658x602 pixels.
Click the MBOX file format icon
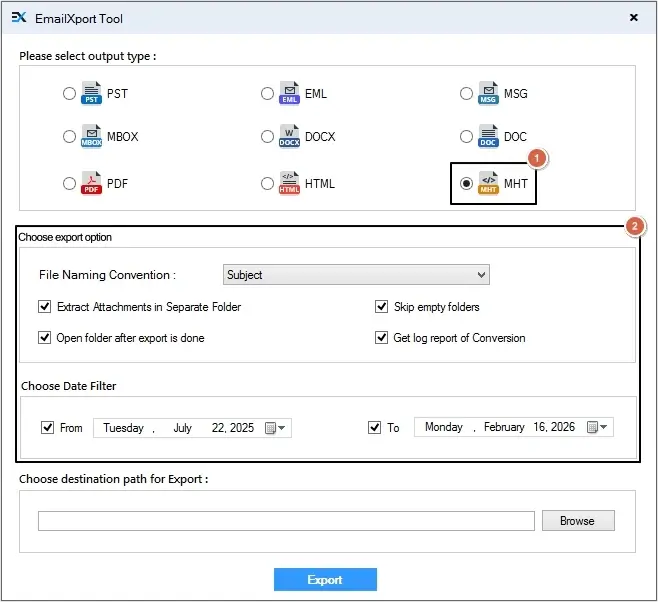coord(91,136)
